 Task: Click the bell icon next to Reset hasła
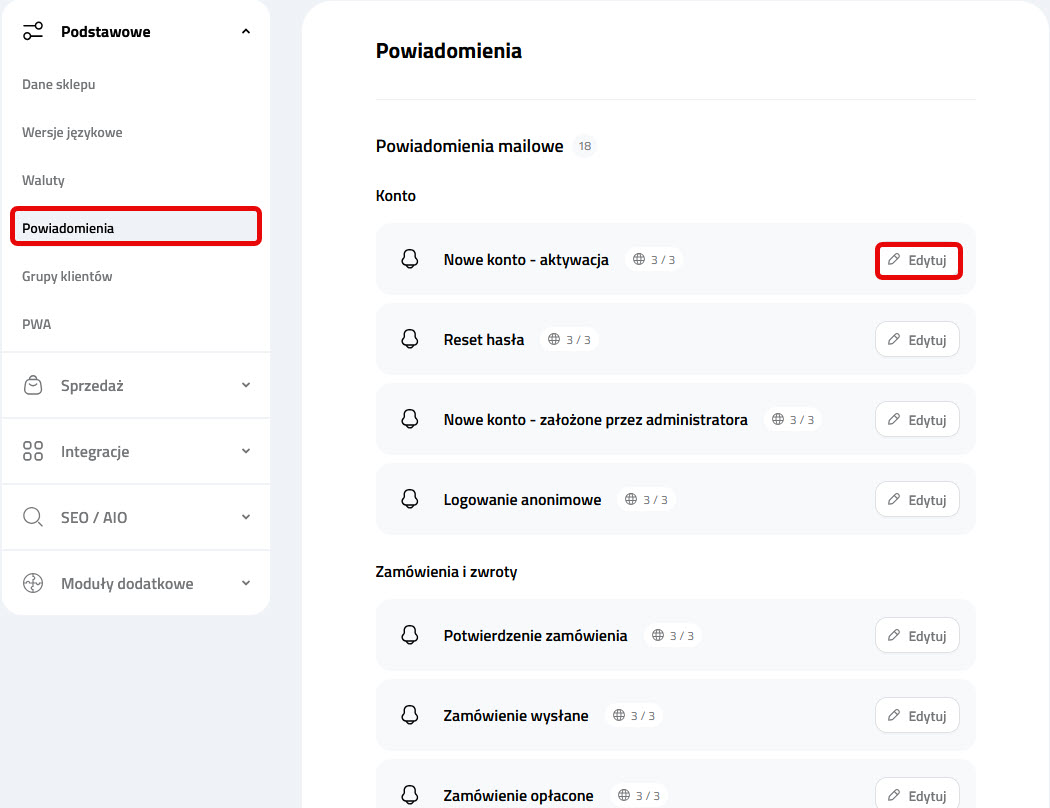tap(409, 339)
